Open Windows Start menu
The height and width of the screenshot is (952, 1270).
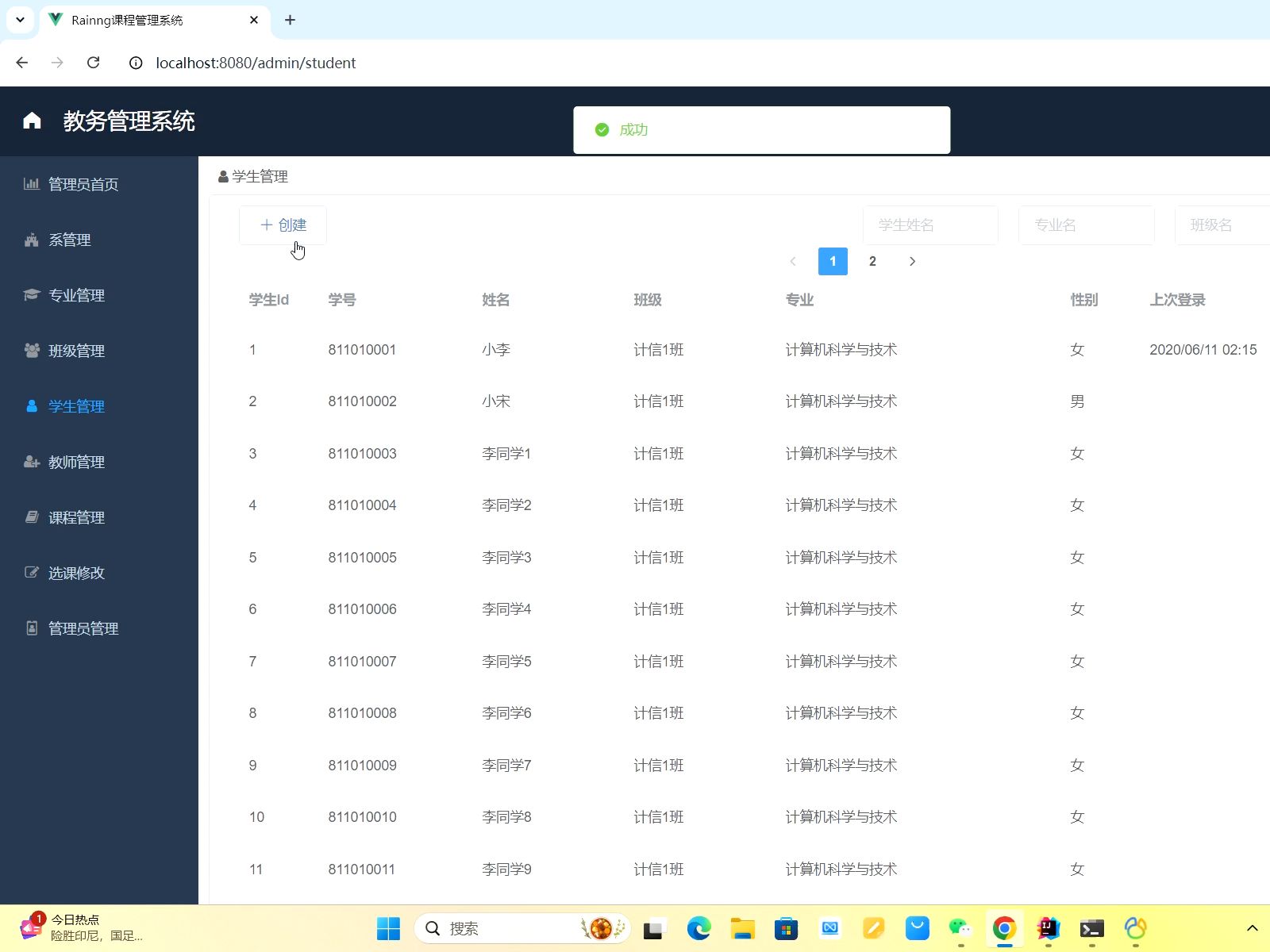tap(388, 928)
